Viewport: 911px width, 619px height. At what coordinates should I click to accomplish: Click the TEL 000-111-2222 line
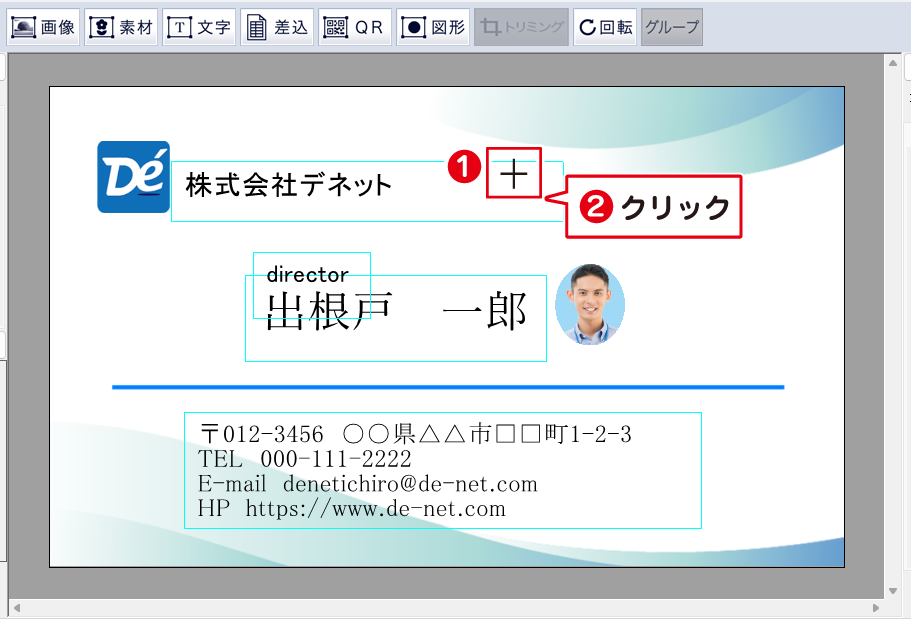304,459
